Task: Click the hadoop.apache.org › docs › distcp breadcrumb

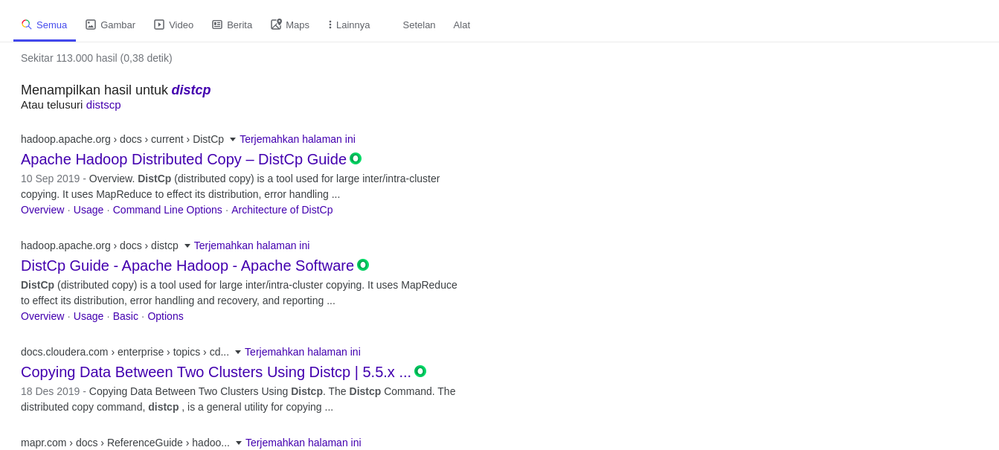Action: [99, 245]
